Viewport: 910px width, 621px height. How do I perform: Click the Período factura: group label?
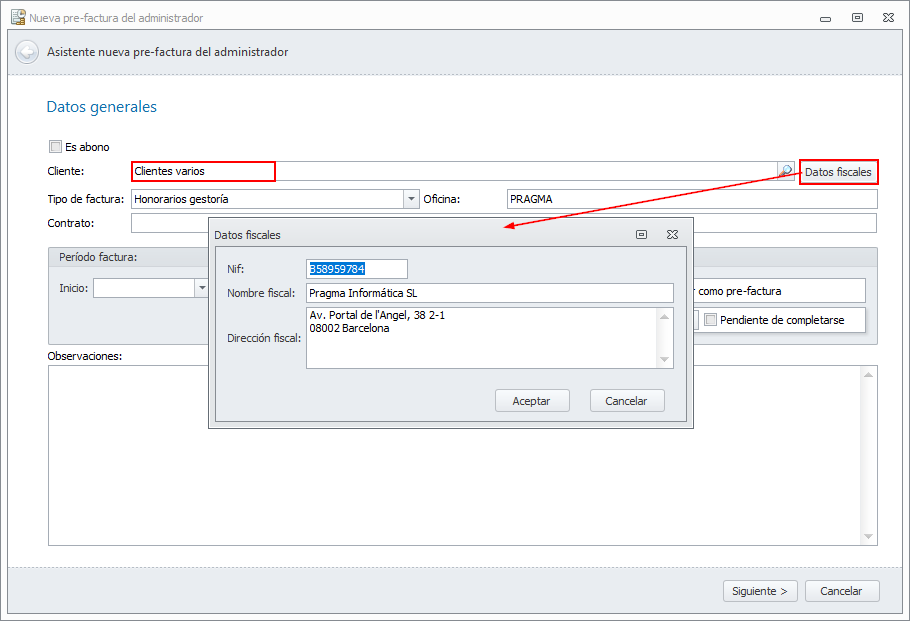click(x=98, y=257)
